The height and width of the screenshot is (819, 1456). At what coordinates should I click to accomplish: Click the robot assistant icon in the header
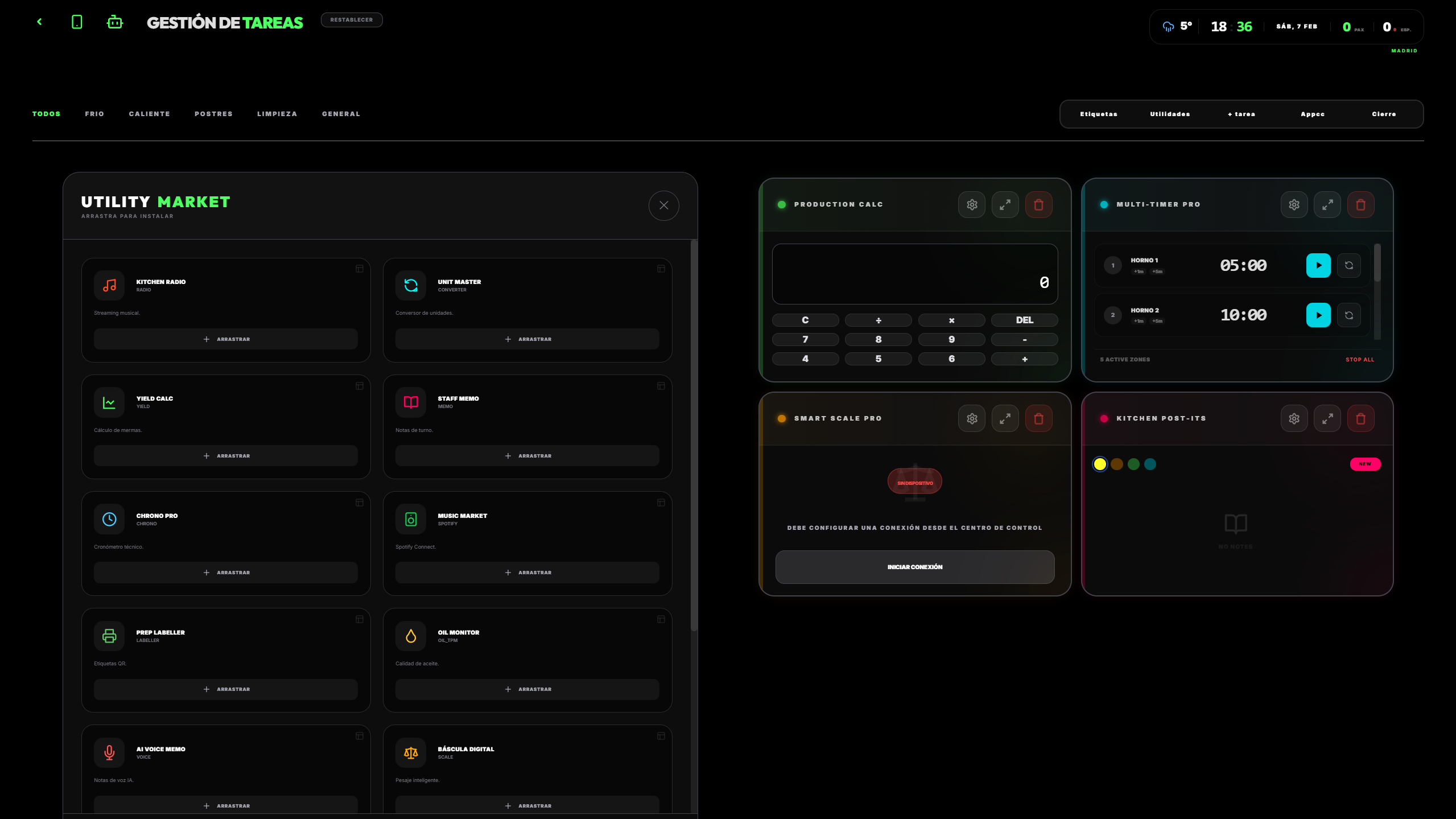(115, 22)
